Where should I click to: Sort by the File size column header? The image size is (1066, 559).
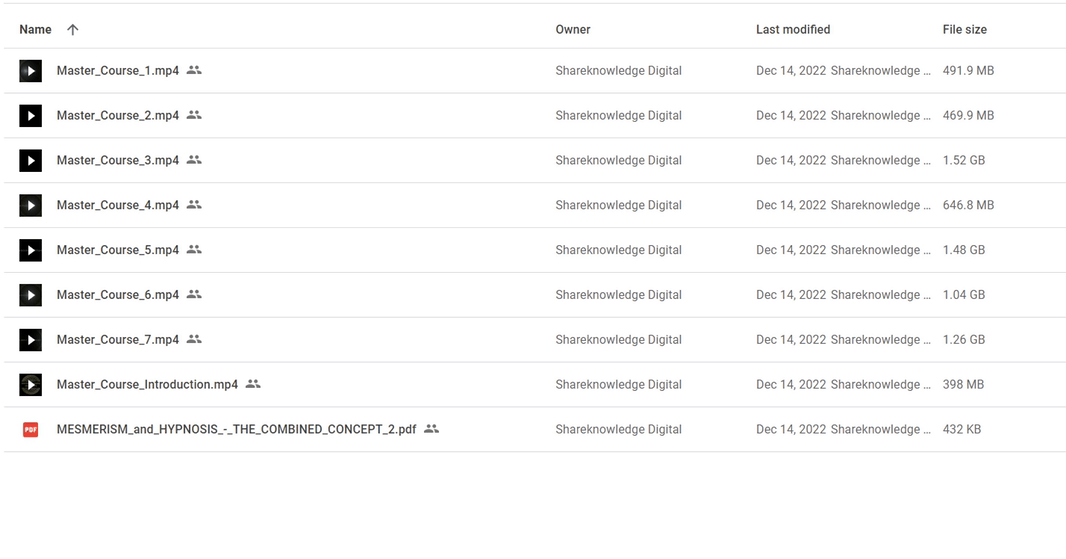964,29
